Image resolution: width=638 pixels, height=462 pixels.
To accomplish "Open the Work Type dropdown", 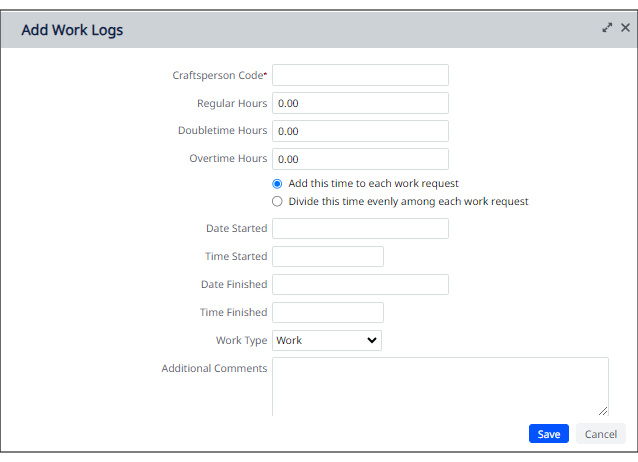I will coord(327,341).
